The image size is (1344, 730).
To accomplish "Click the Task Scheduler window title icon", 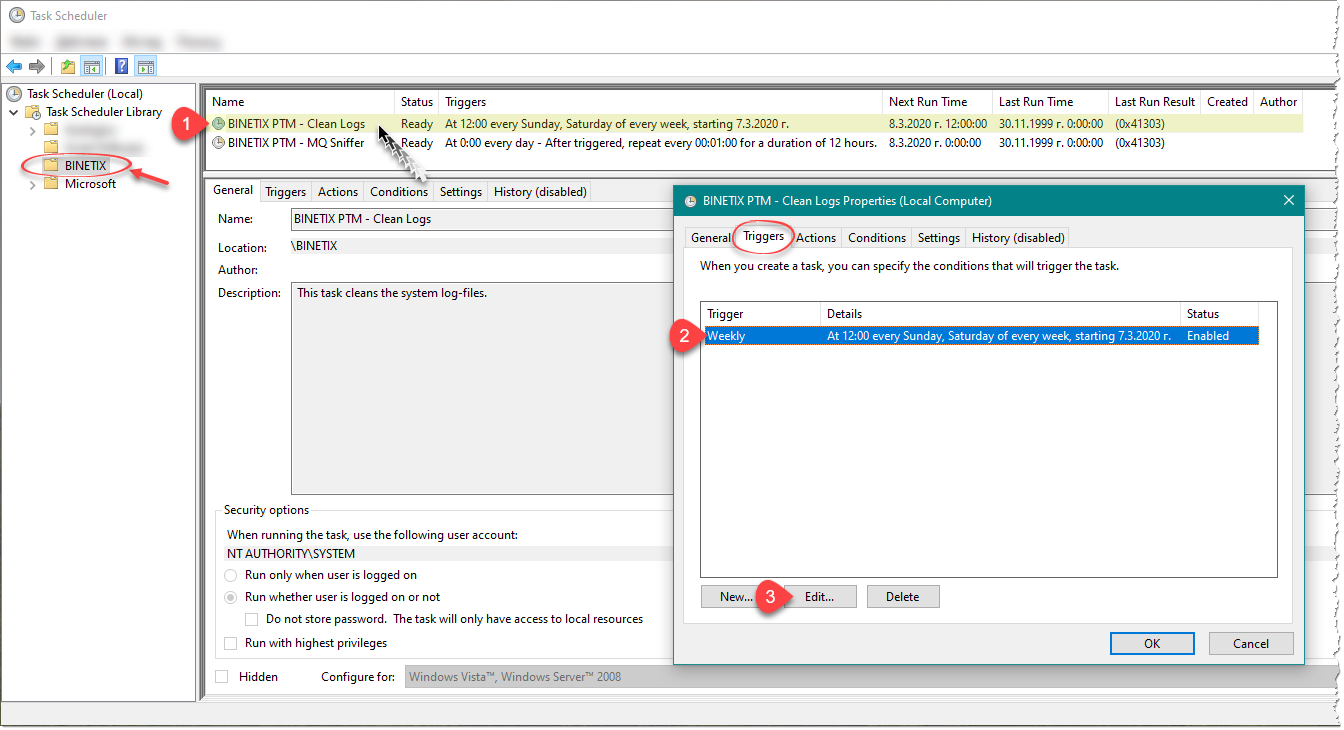I will (17, 15).
